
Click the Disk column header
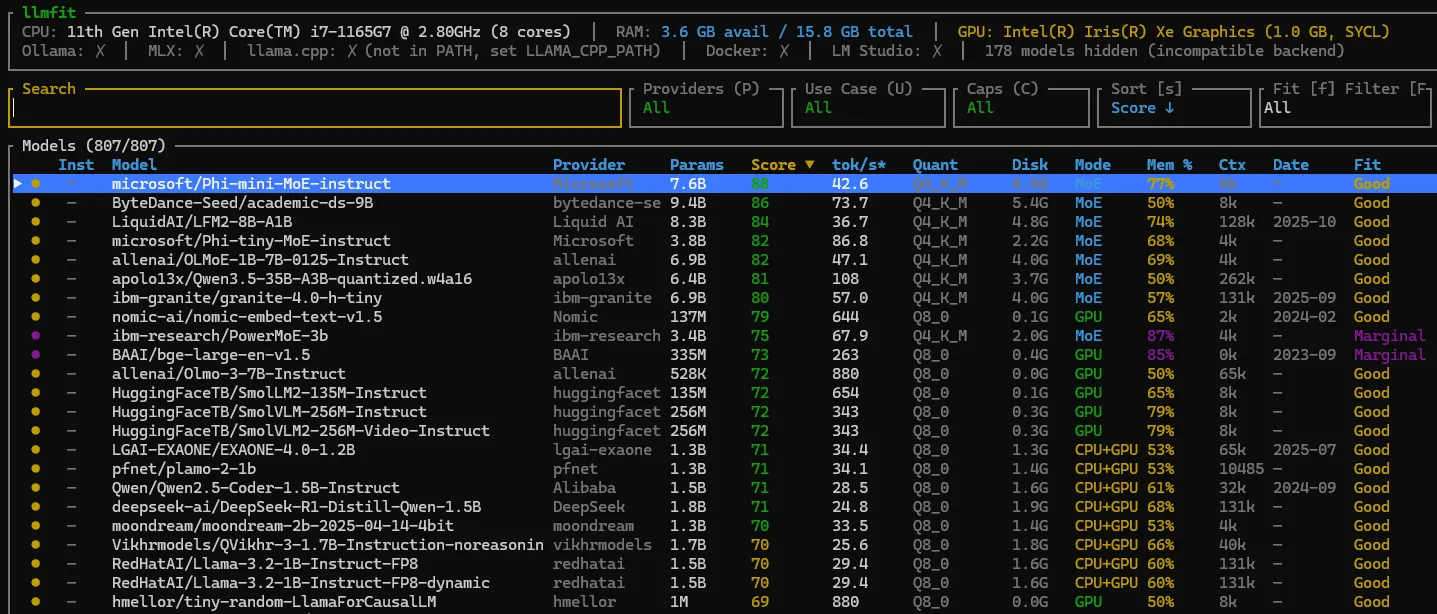point(1030,165)
